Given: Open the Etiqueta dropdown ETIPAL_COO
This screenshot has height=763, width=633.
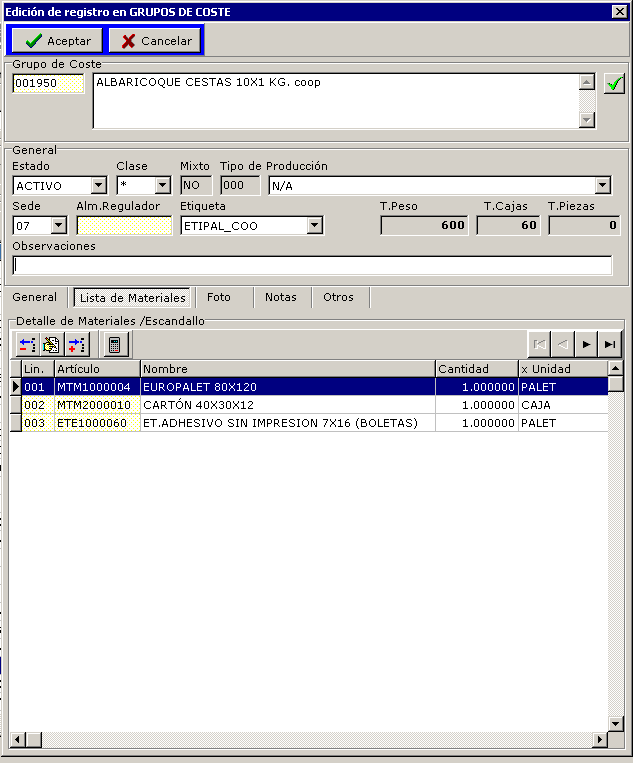Looking at the screenshot, I should (314, 226).
